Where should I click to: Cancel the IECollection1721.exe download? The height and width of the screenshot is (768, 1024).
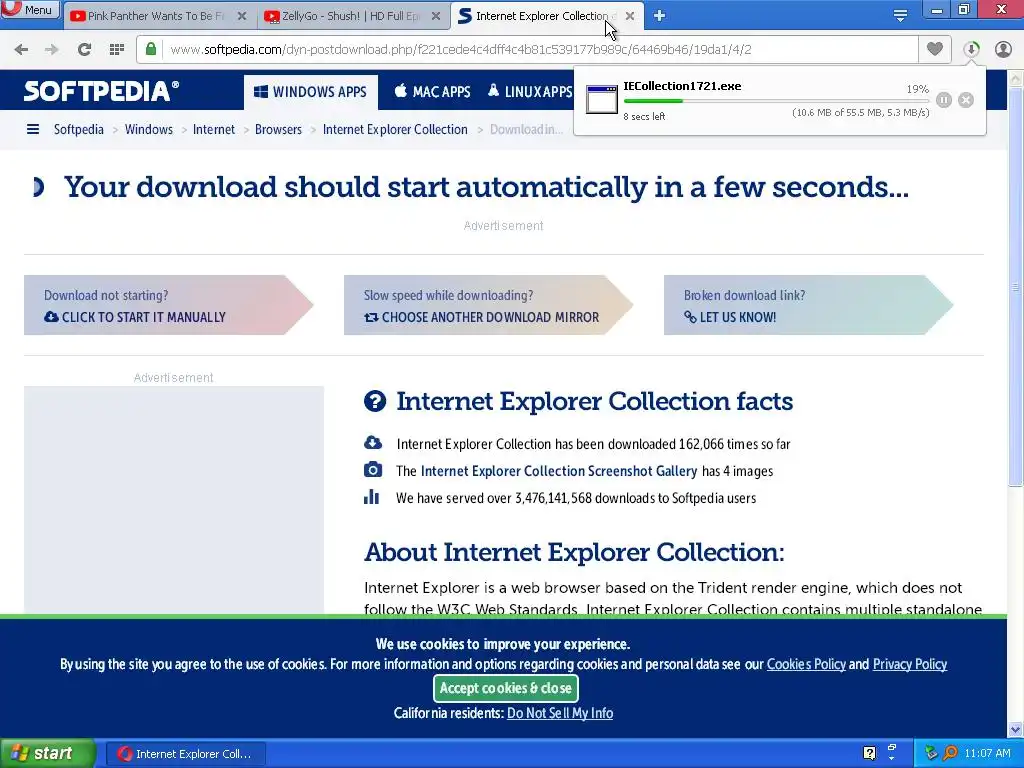click(x=966, y=100)
